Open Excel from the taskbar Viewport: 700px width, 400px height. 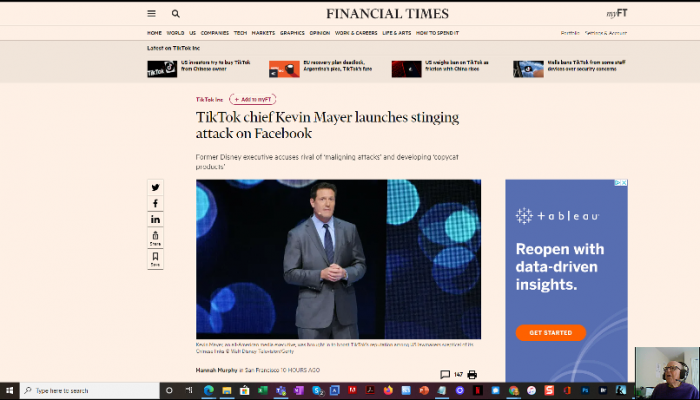click(x=263, y=391)
